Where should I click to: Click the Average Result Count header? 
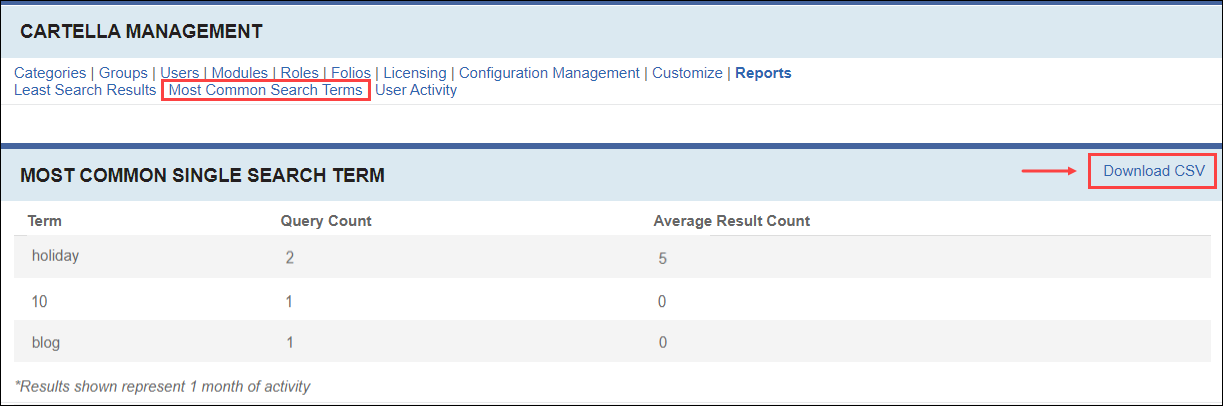click(732, 220)
